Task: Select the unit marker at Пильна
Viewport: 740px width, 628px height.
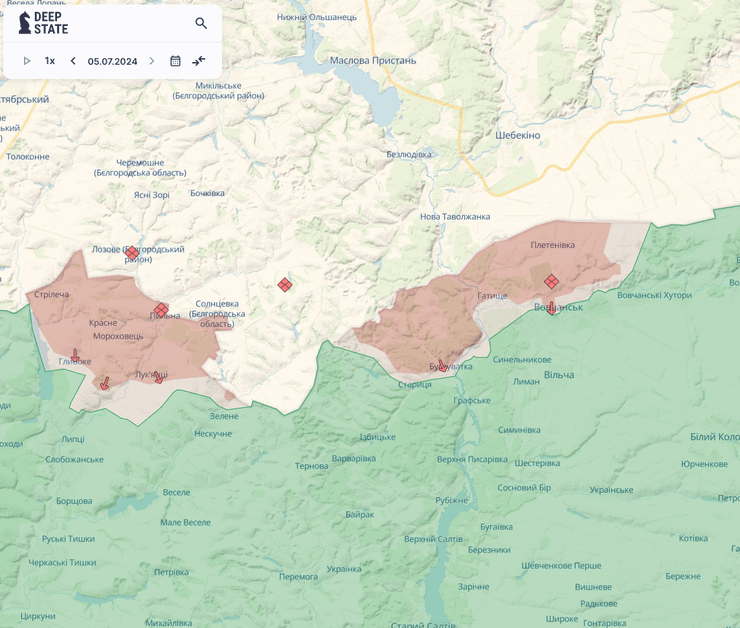Action: pyautogui.click(x=161, y=309)
